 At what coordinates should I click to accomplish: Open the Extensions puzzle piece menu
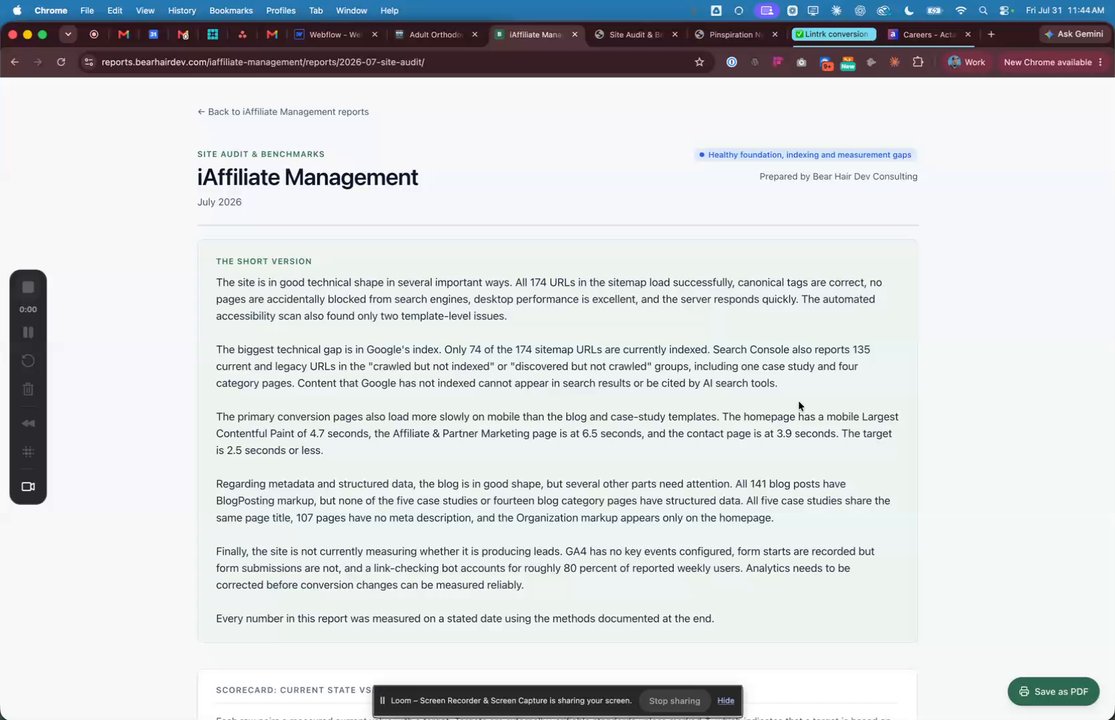918,62
